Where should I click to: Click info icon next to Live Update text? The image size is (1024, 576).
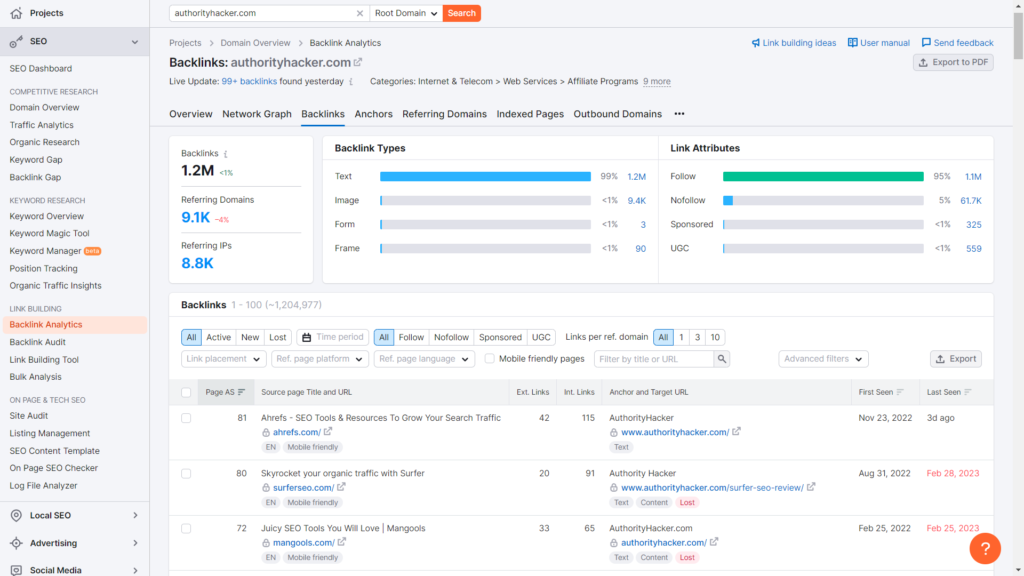(x=351, y=82)
